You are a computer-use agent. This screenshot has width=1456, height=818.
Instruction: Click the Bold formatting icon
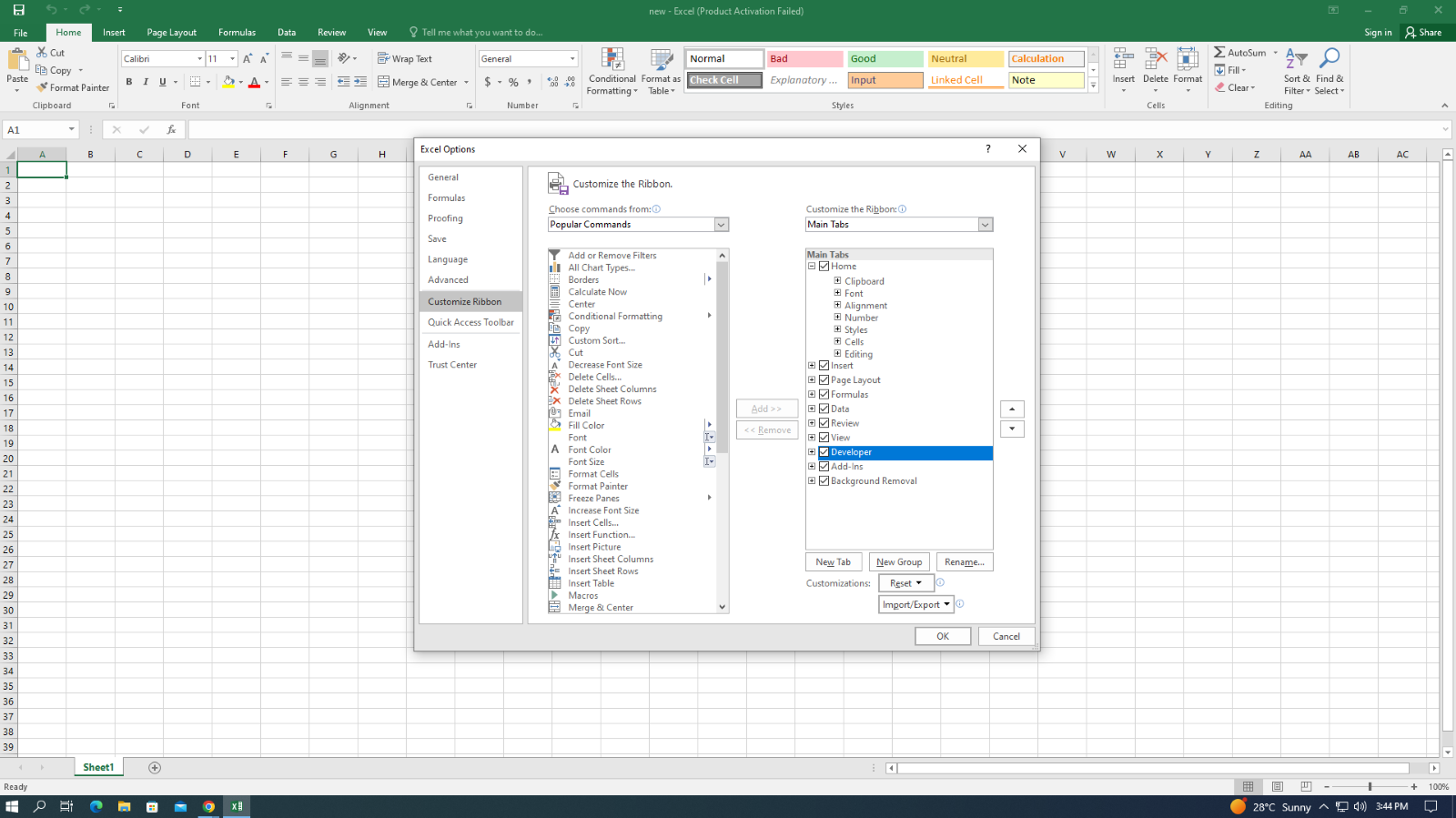129,82
